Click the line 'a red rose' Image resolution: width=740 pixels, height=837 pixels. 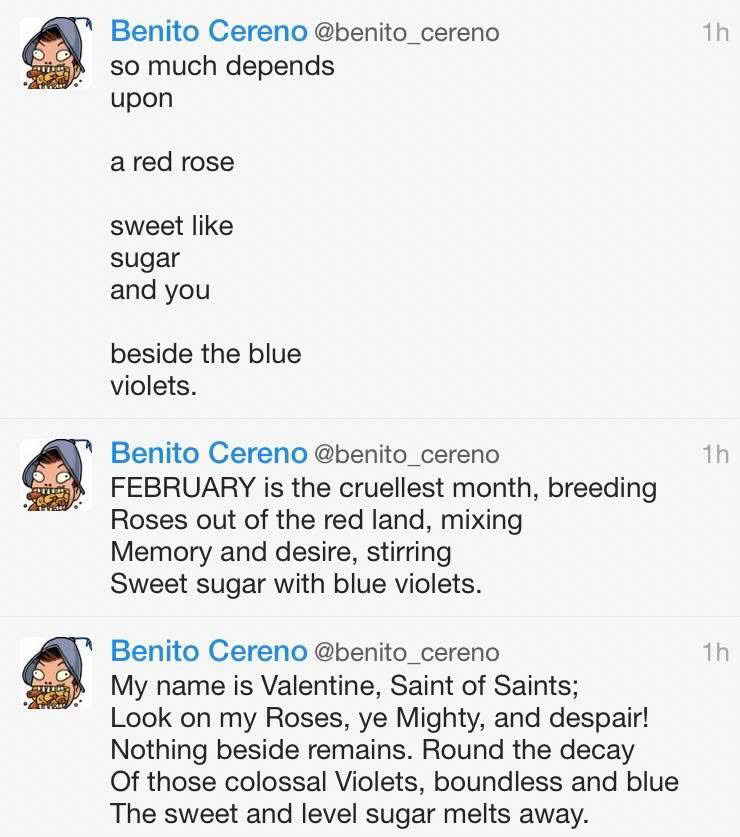(172, 161)
